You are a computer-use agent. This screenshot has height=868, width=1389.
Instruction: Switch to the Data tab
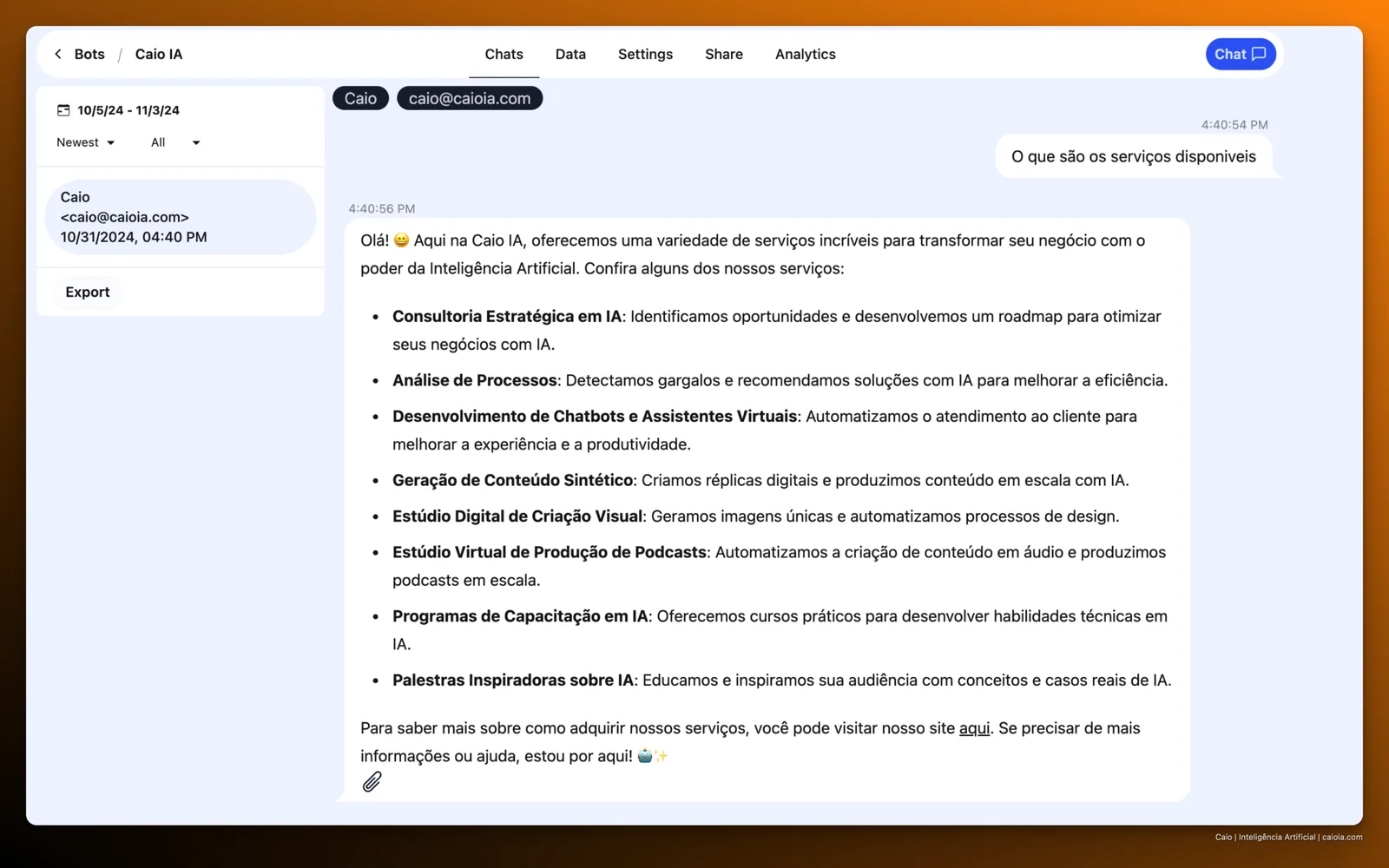(570, 54)
